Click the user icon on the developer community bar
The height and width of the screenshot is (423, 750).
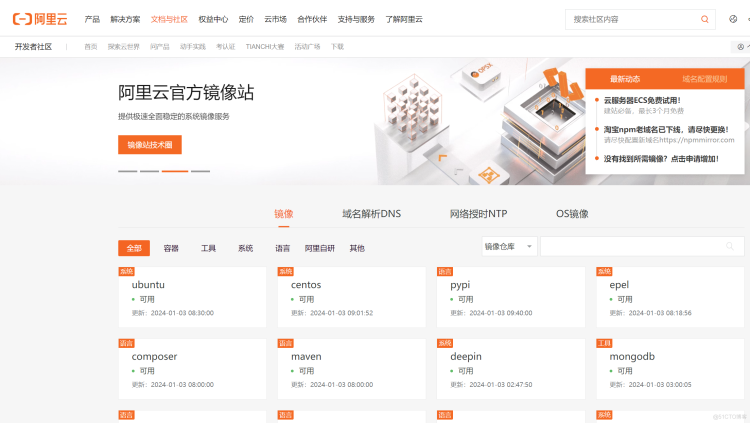pos(740,47)
